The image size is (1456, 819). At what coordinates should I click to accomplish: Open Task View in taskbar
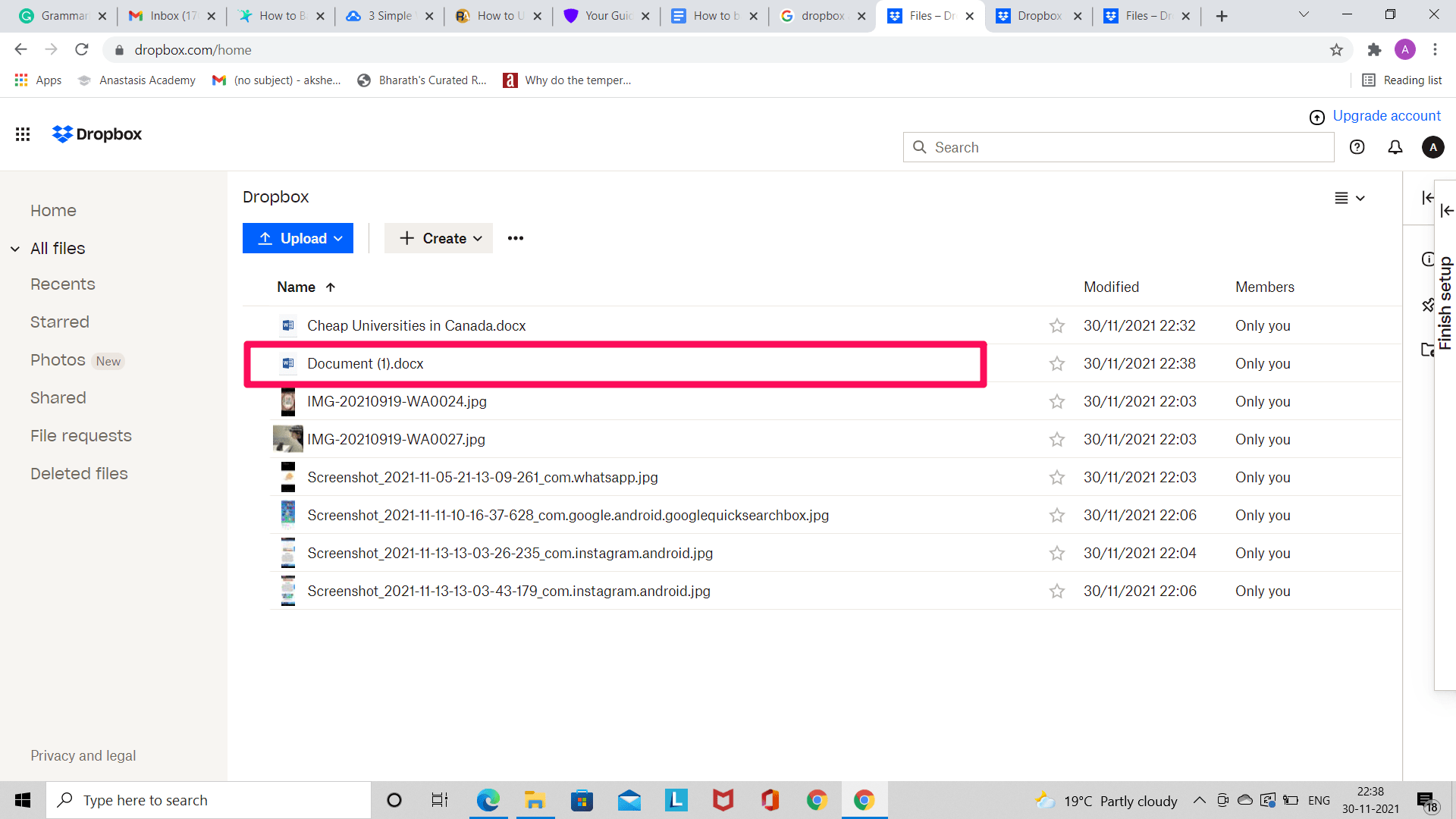pos(440,800)
